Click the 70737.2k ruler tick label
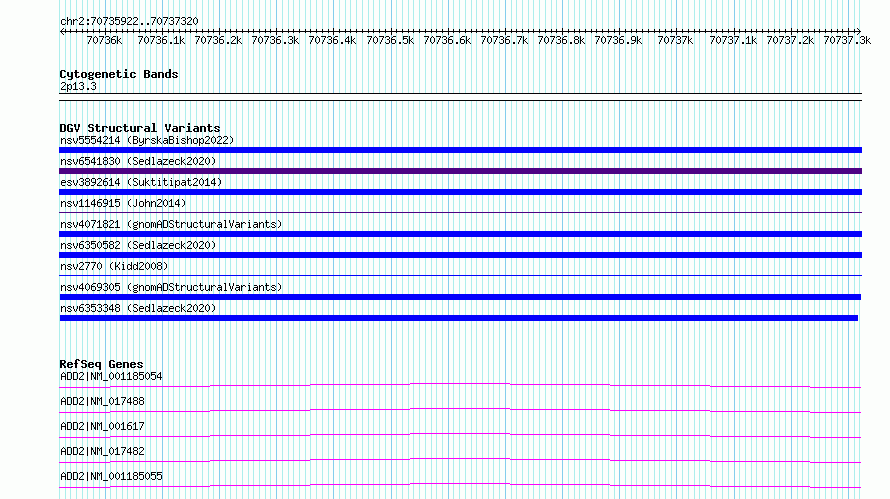 coord(790,40)
